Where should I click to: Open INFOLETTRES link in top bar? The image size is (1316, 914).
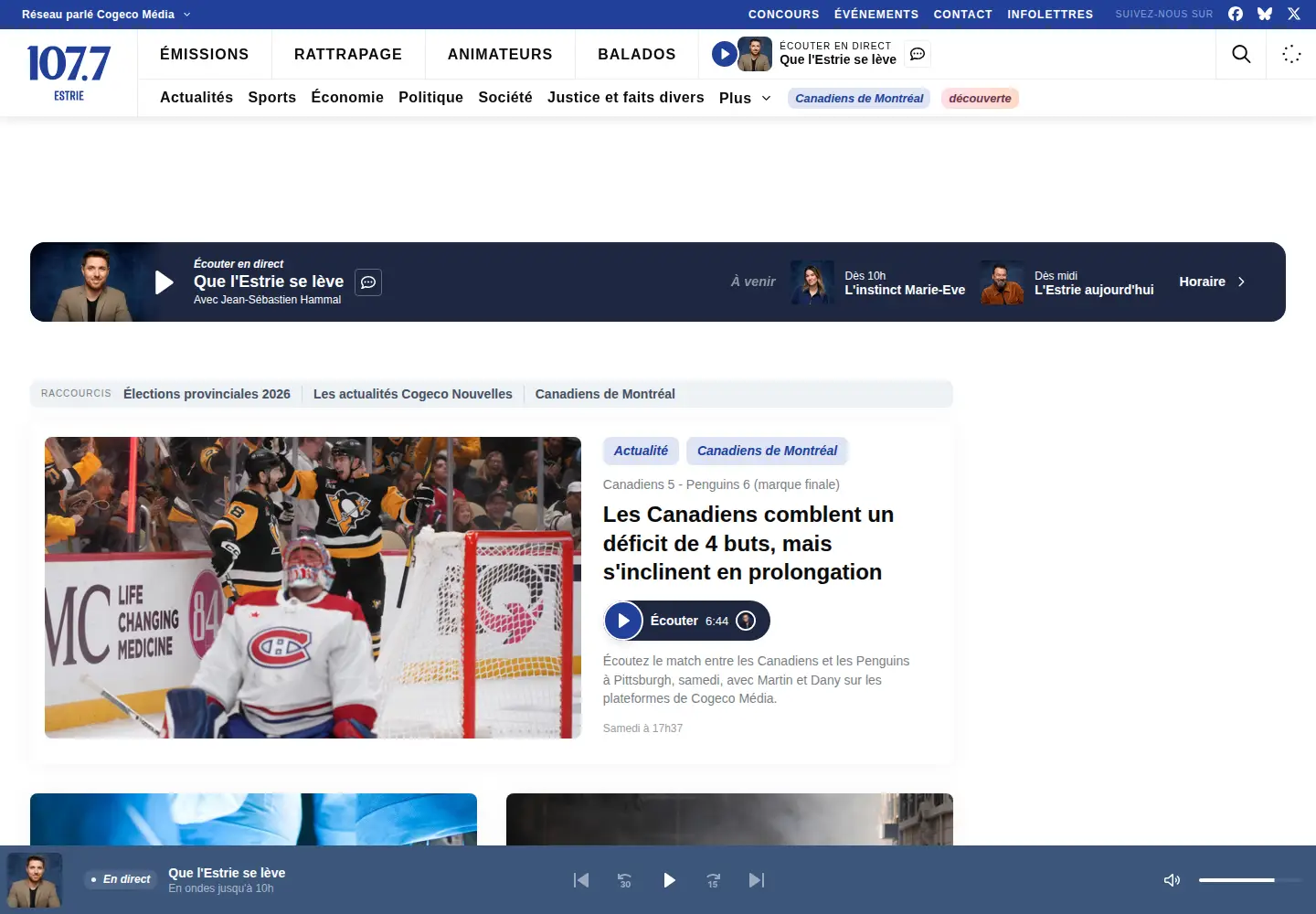(1050, 14)
